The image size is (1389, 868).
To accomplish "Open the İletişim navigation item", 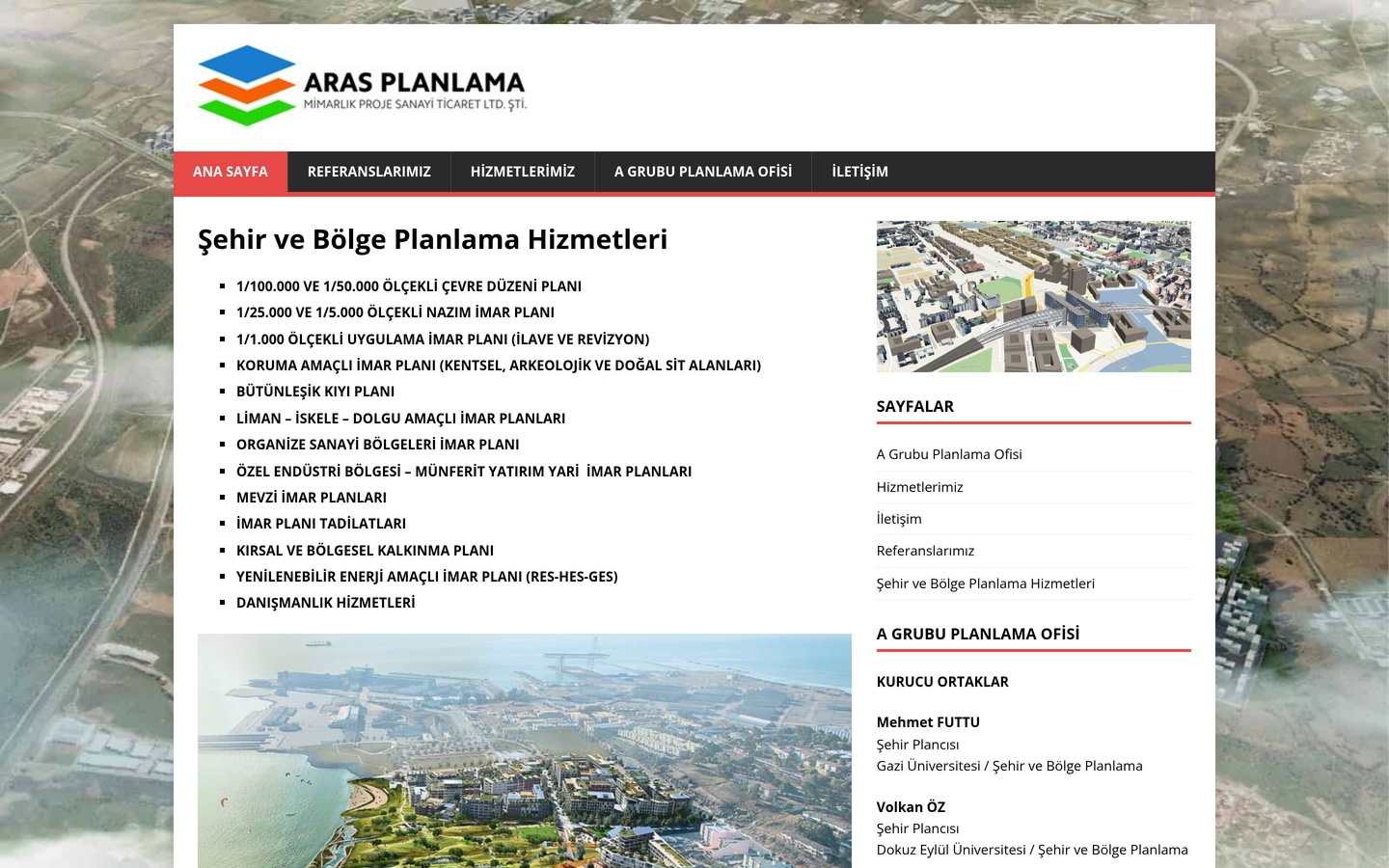I will click(x=860, y=172).
